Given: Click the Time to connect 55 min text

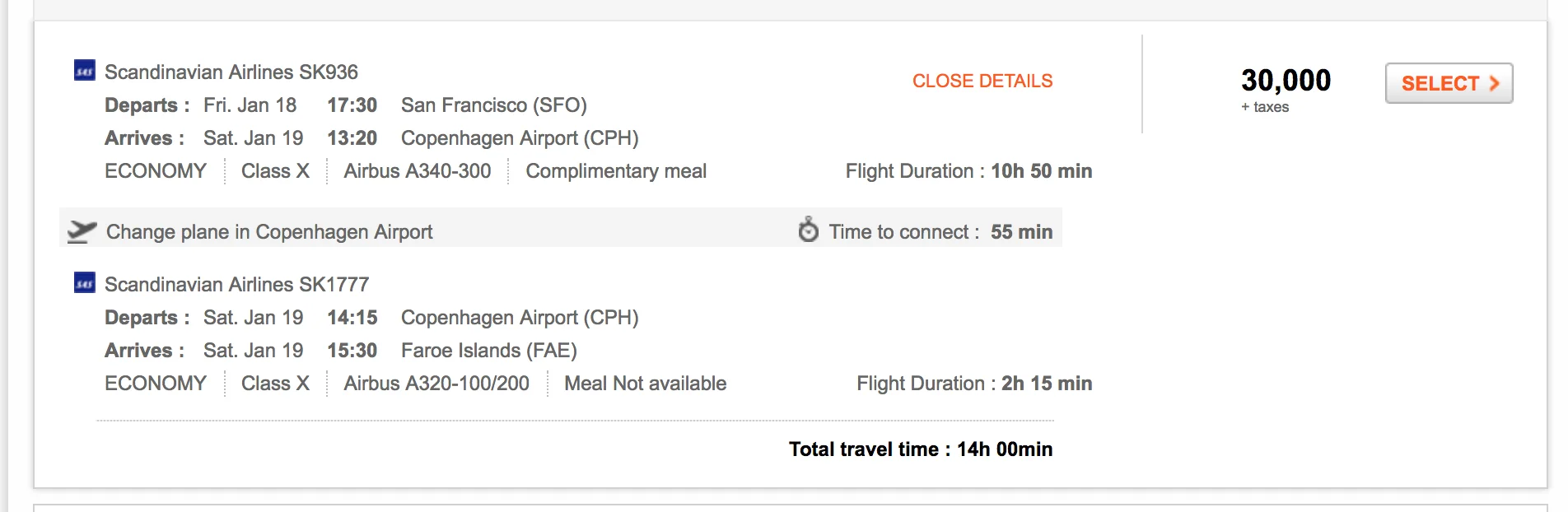Looking at the screenshot, I should click(x=940, y=232).
